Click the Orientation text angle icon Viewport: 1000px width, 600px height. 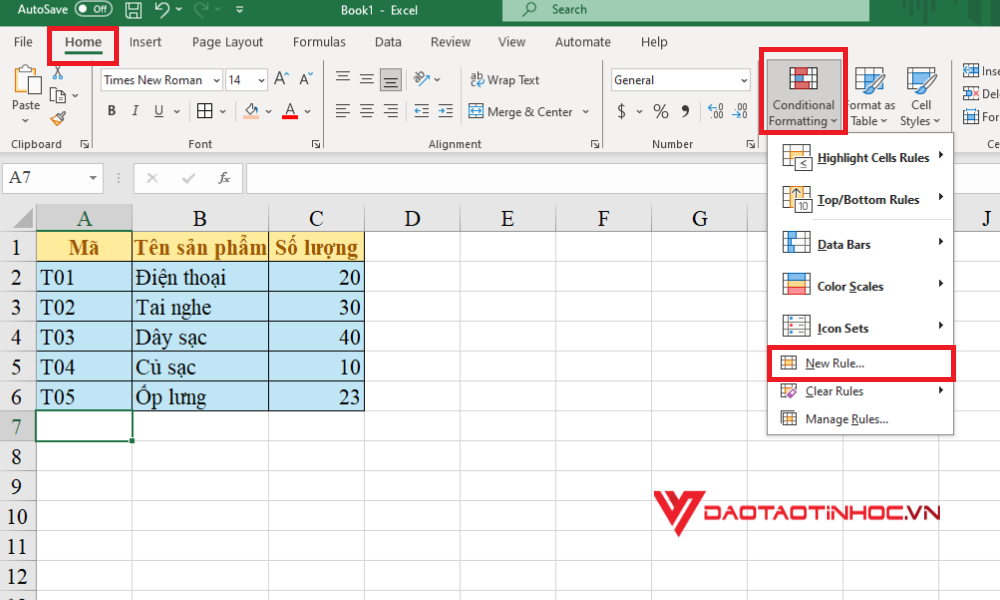tap(422, 79)
